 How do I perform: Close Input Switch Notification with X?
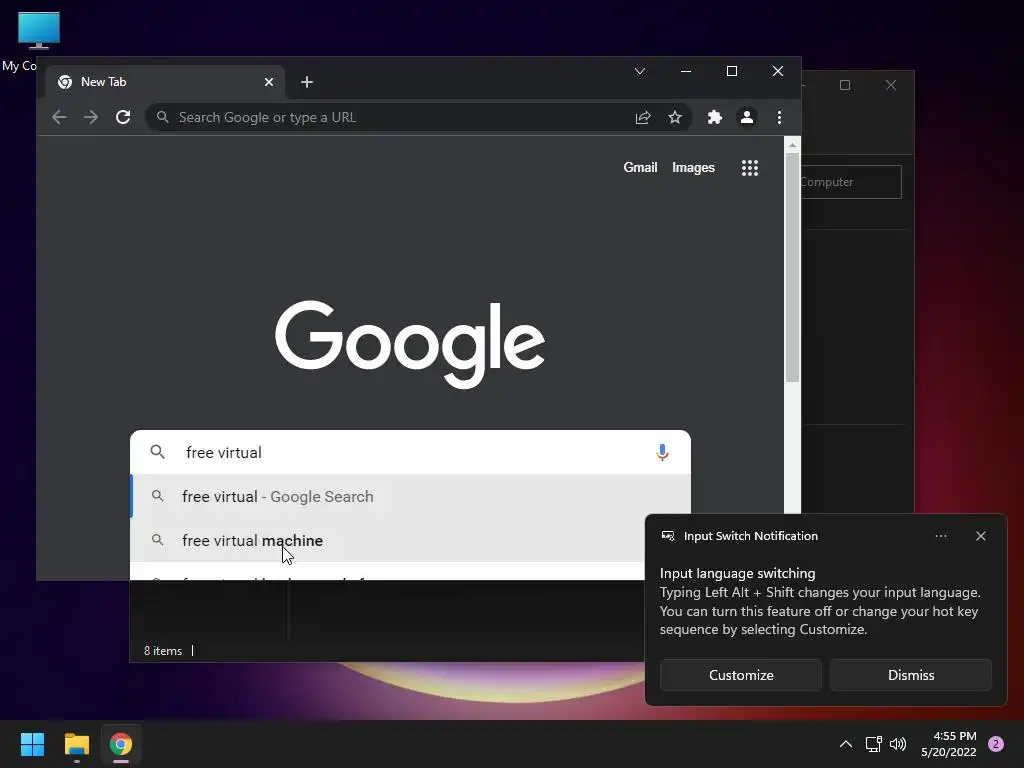point(980,536)
